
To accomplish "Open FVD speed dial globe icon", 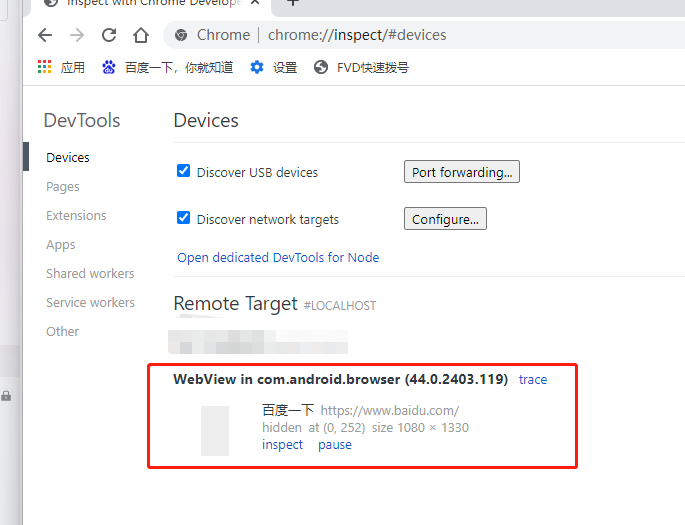I will [x=321, y=67].
